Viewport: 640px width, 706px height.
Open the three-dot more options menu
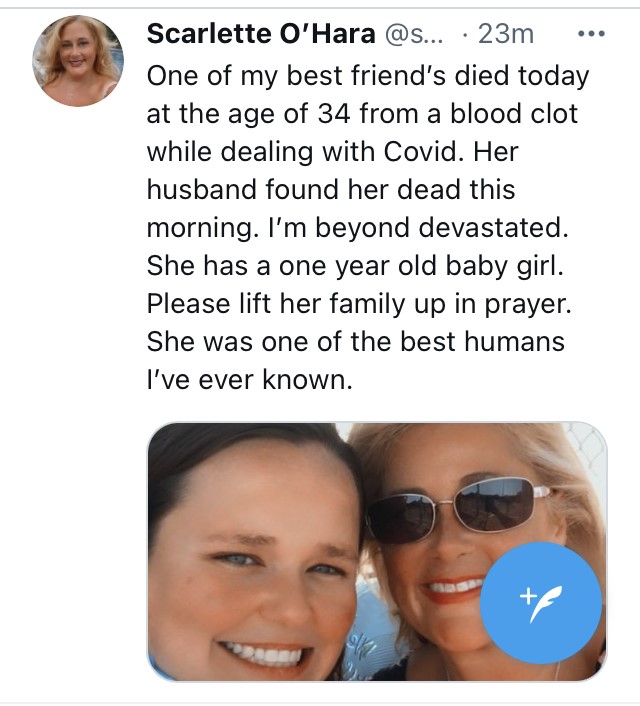click(592, 34)
